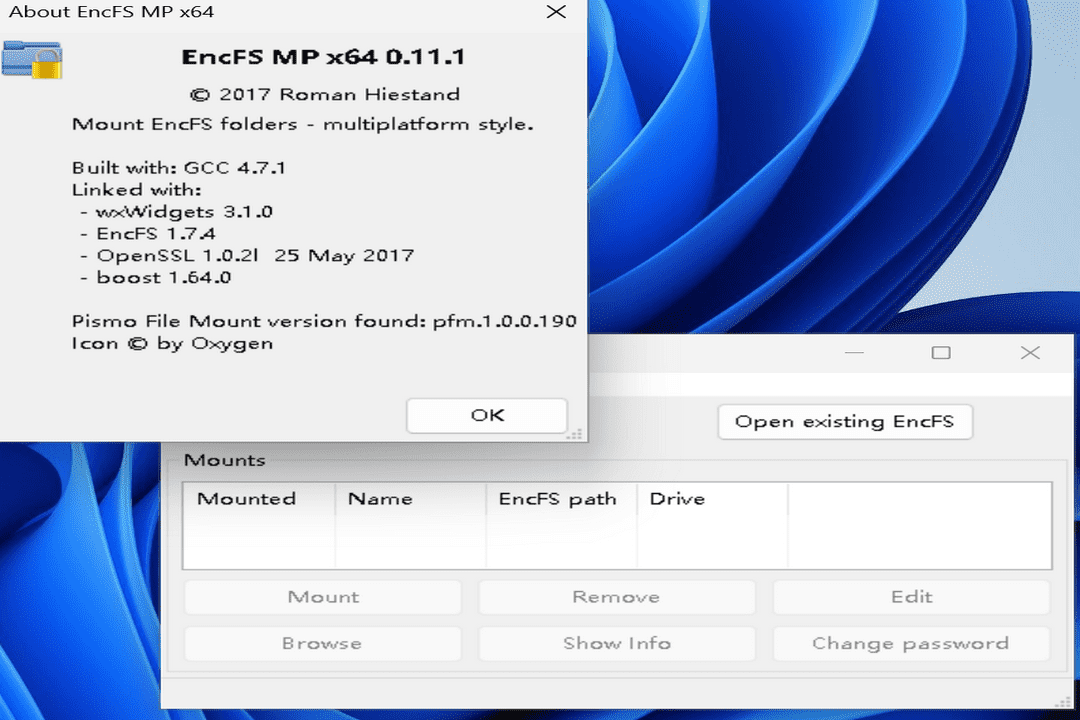
Task: Sort mounts by the Name column
Action: pyautogui.click(x=380, y=498)
